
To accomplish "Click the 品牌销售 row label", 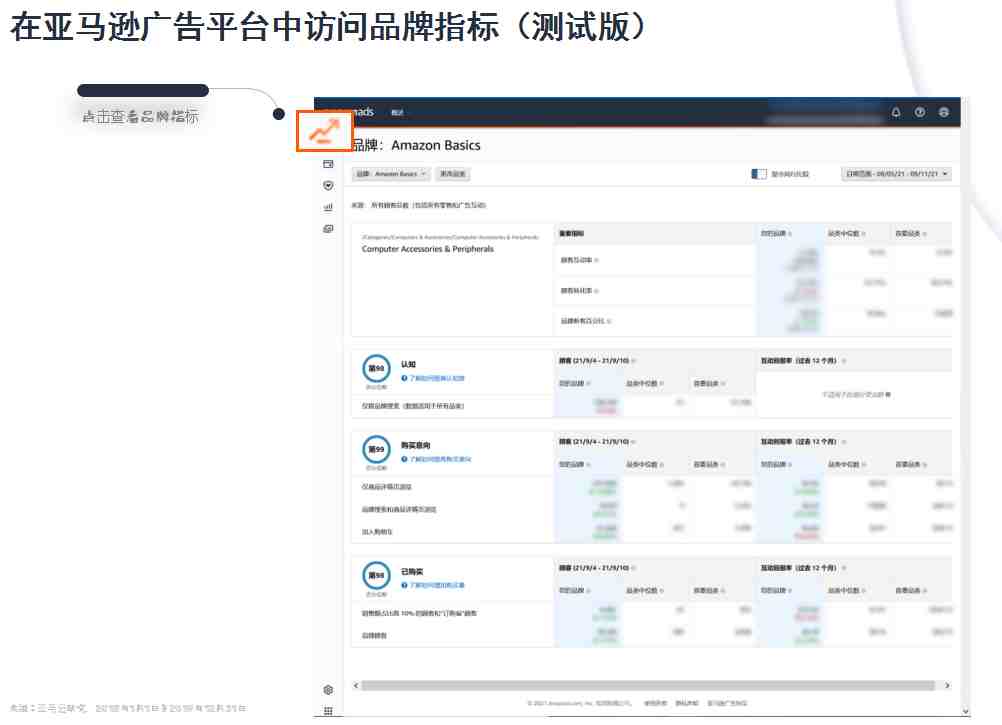I will (x=374, y=636).
